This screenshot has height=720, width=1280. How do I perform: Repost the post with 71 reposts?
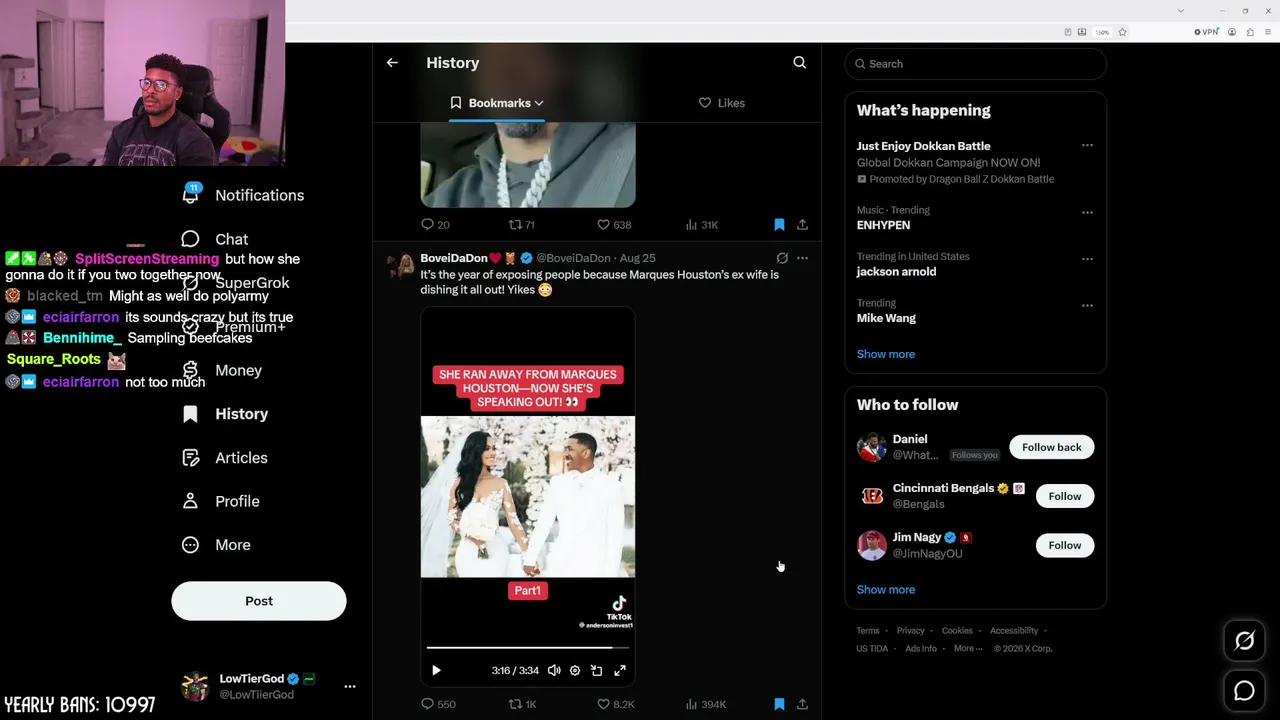coord(521,225)
